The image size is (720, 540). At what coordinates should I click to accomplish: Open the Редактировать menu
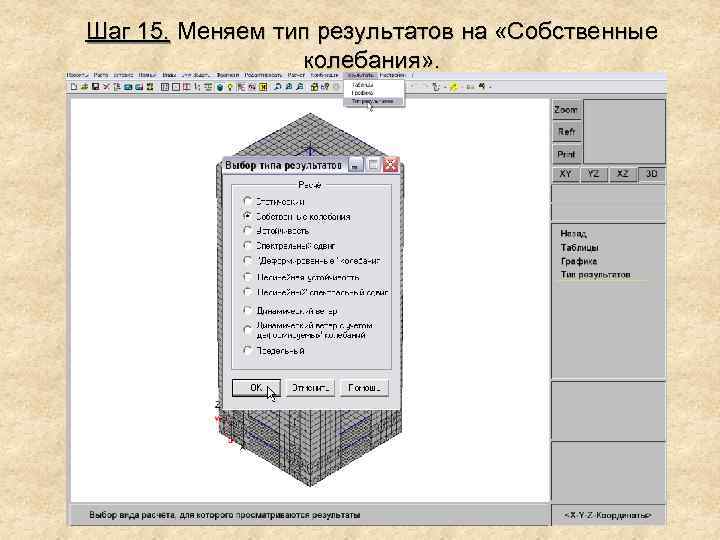[263, 75]
